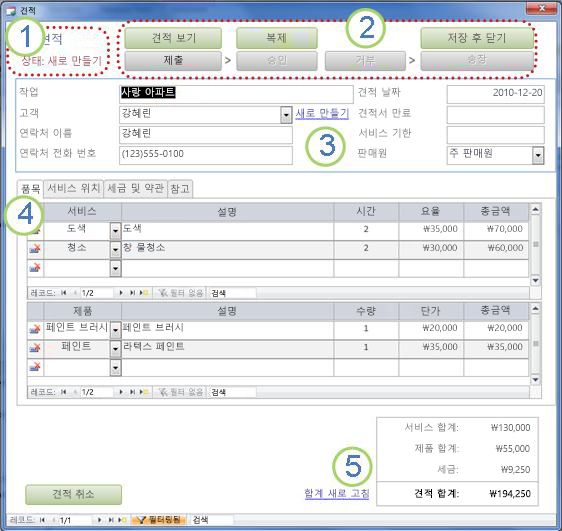Viewport: 562px width, 531px height.
Task: Open the dropdown on the blank product row
Action: tap(115, 368)
